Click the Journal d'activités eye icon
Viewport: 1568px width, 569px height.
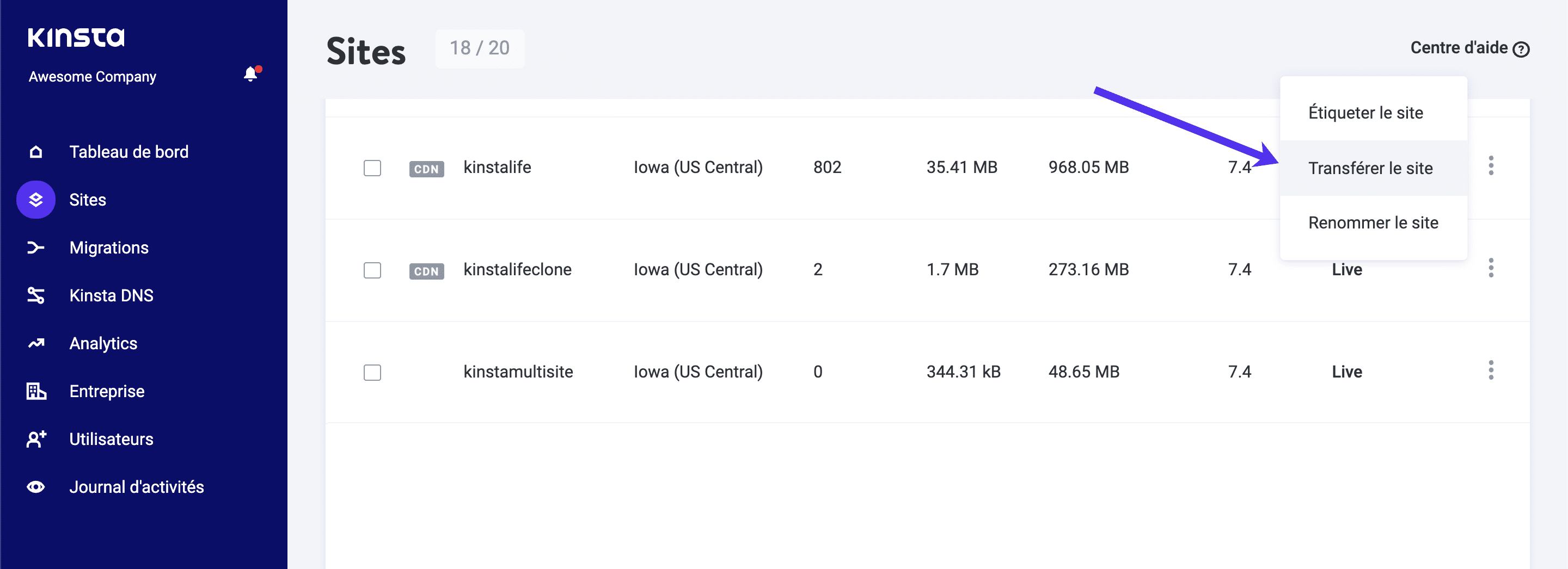[36, 487]
